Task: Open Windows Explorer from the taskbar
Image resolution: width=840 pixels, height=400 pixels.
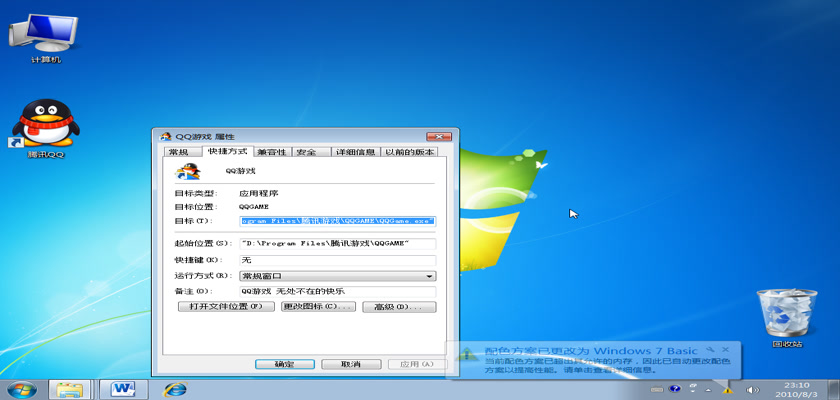Action: (x=70, y=388)
